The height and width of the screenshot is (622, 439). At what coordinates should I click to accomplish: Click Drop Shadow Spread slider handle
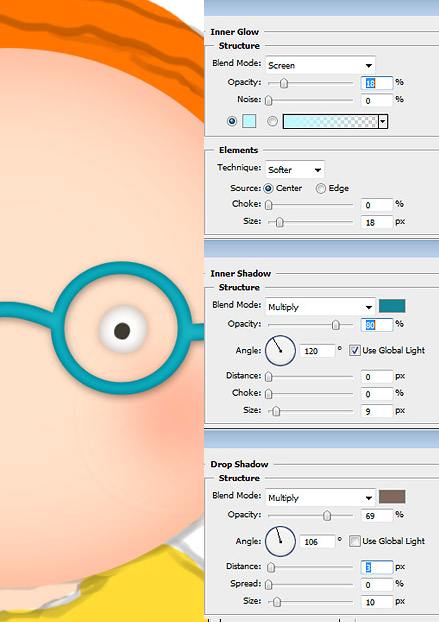pyautogui.click(x=269, y=585)
